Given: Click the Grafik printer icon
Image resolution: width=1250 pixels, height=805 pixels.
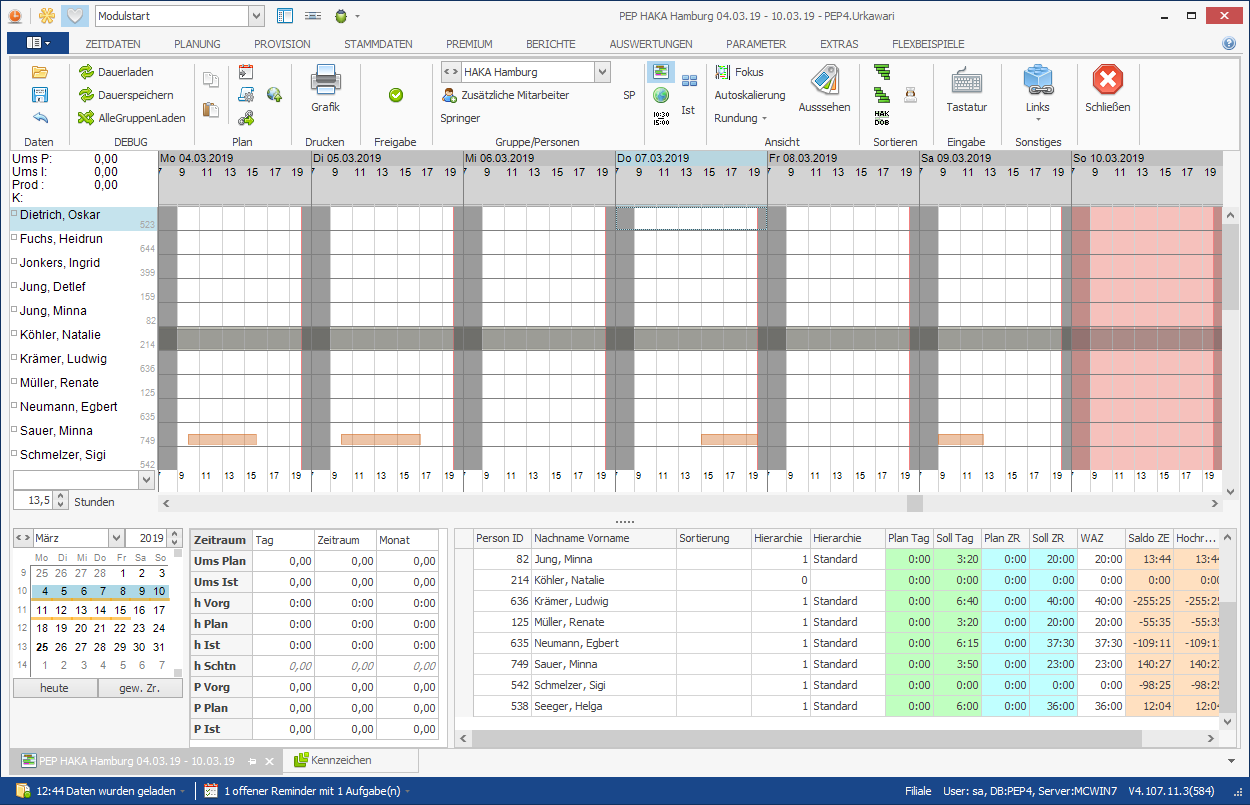Looking at the screenshot, I should (x=325, y=80).
